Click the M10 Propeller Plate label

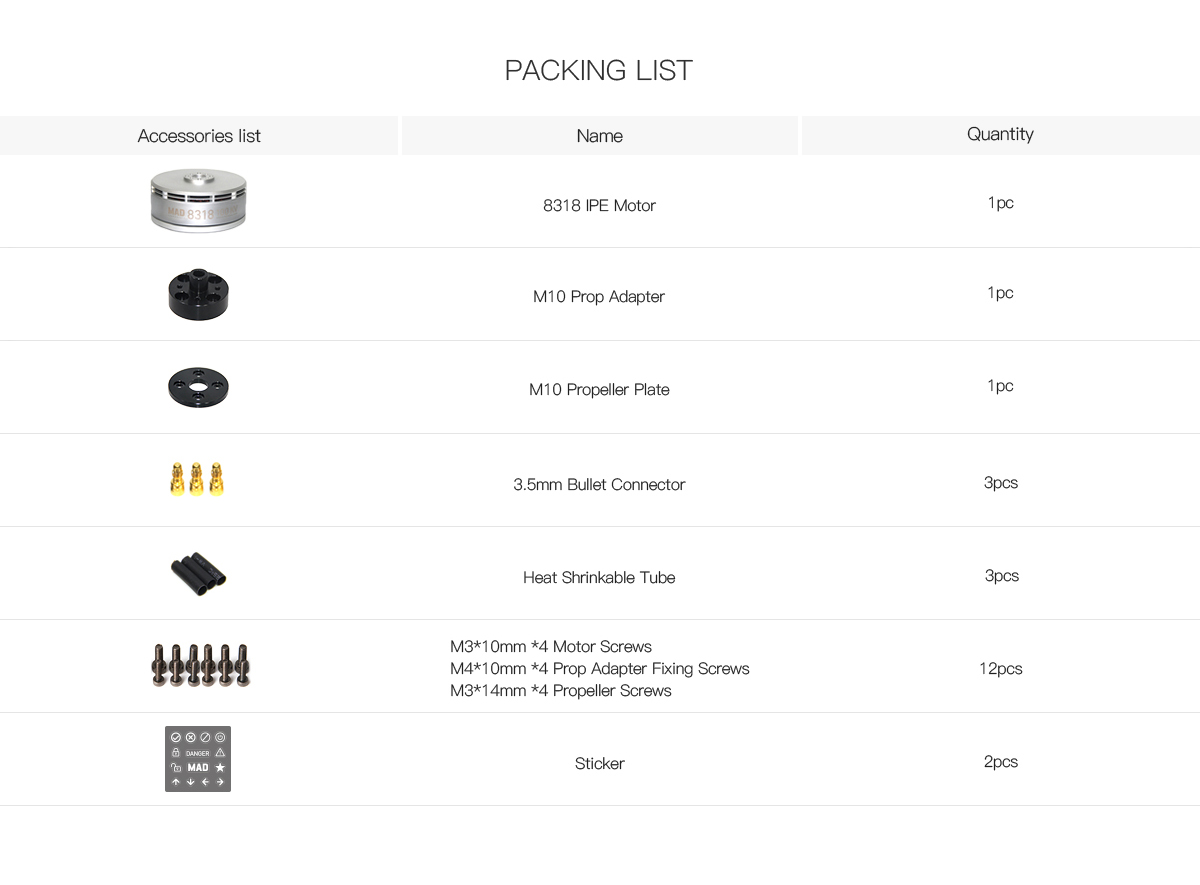[599, 389]
